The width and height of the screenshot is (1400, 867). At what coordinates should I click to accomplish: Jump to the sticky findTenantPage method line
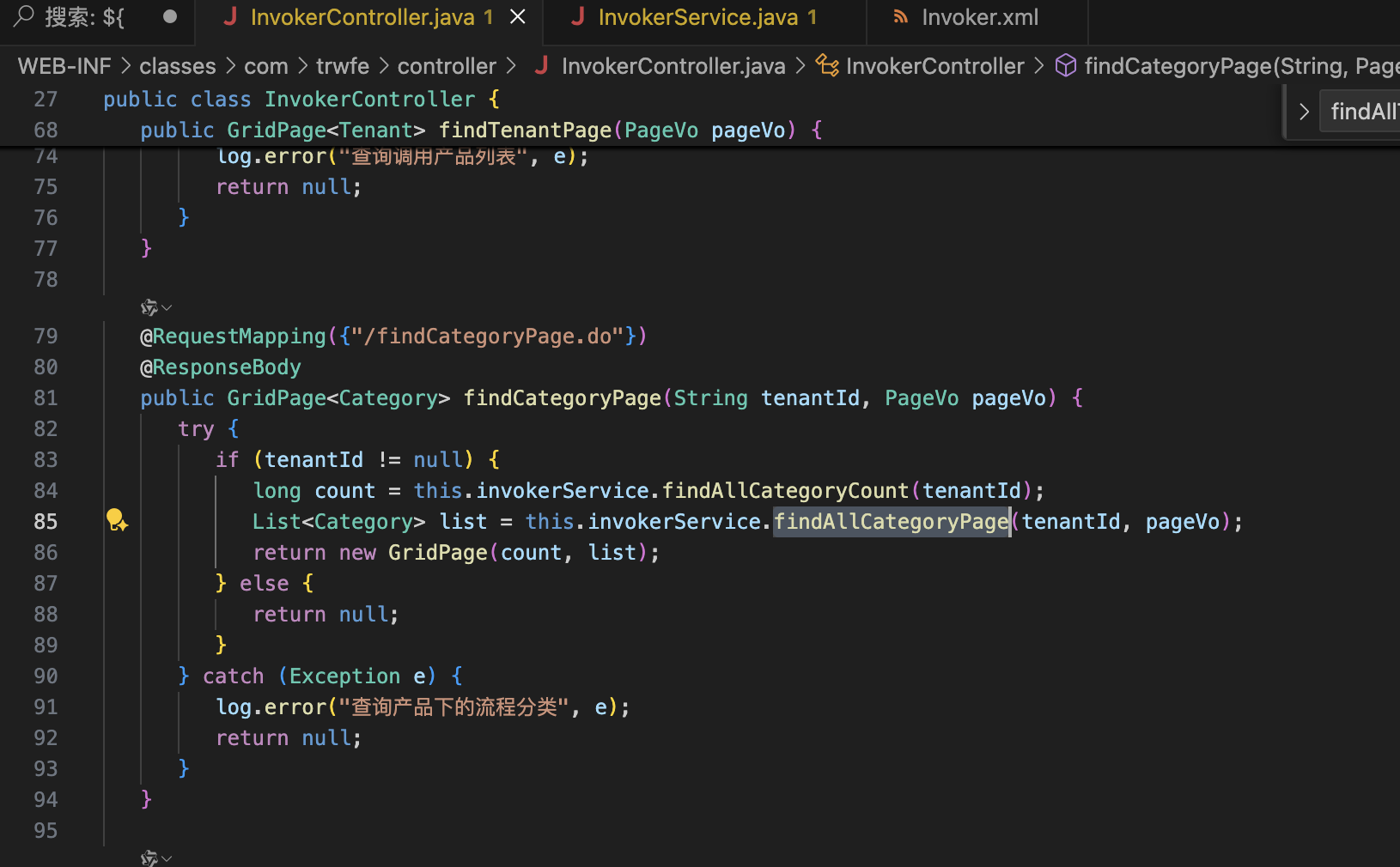[x=524, y=130]
